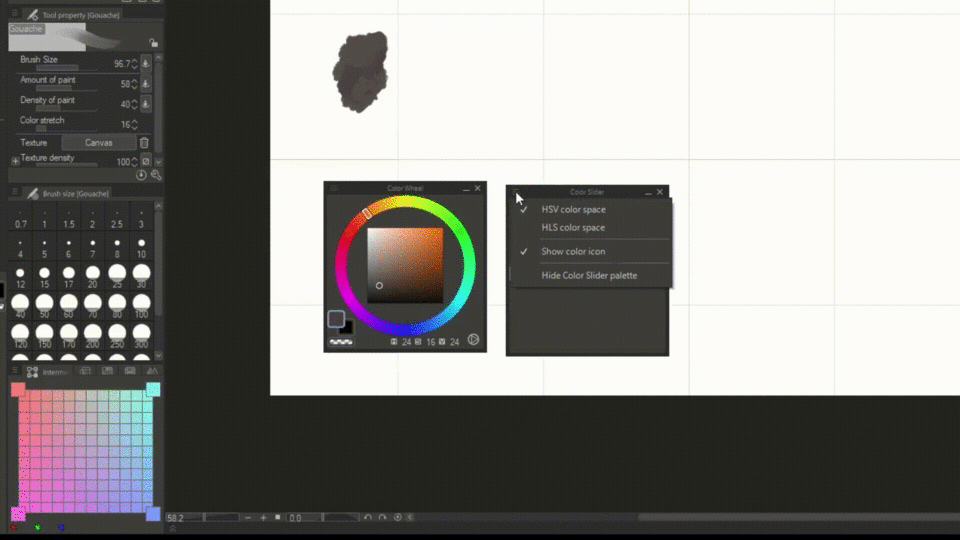Screen dimensions: 960x540
Task: Pick the red top-left corner color
Action: (18, 389)
